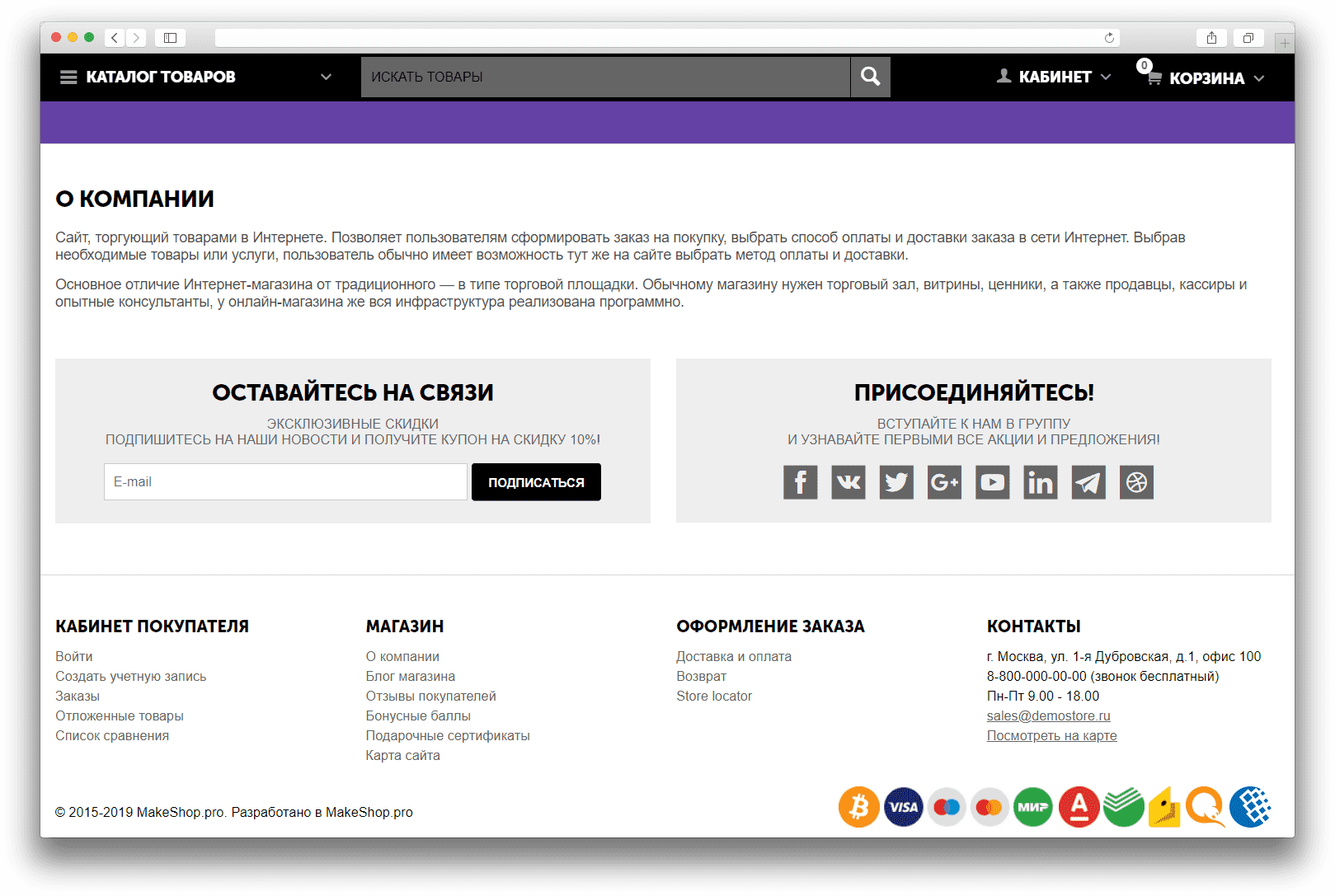Open the Telegram social icon
The height and width of the screenshot is (896, 1335).
click(1088, 482)
